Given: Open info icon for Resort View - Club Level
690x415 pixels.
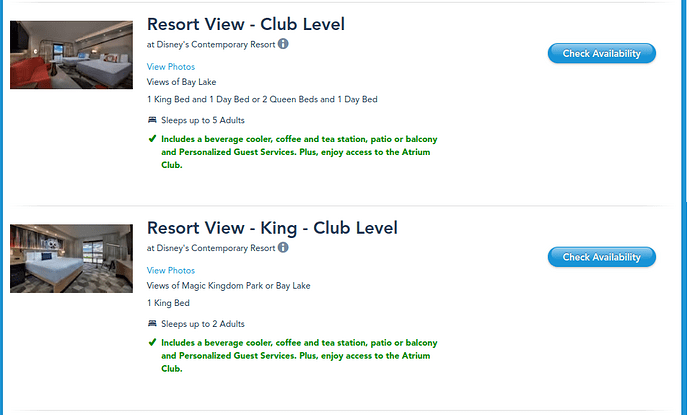Looking at the screenshot, I should 283,44.
